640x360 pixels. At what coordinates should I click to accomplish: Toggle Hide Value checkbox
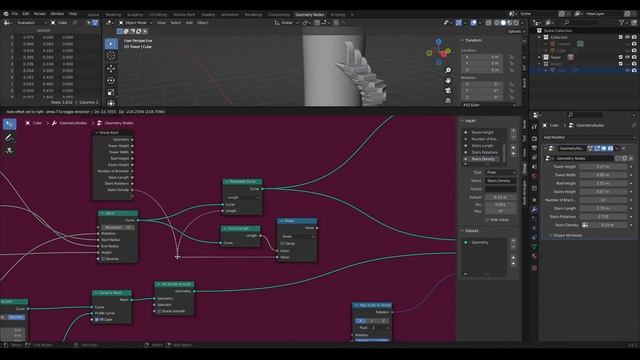(x=487, y=220)
